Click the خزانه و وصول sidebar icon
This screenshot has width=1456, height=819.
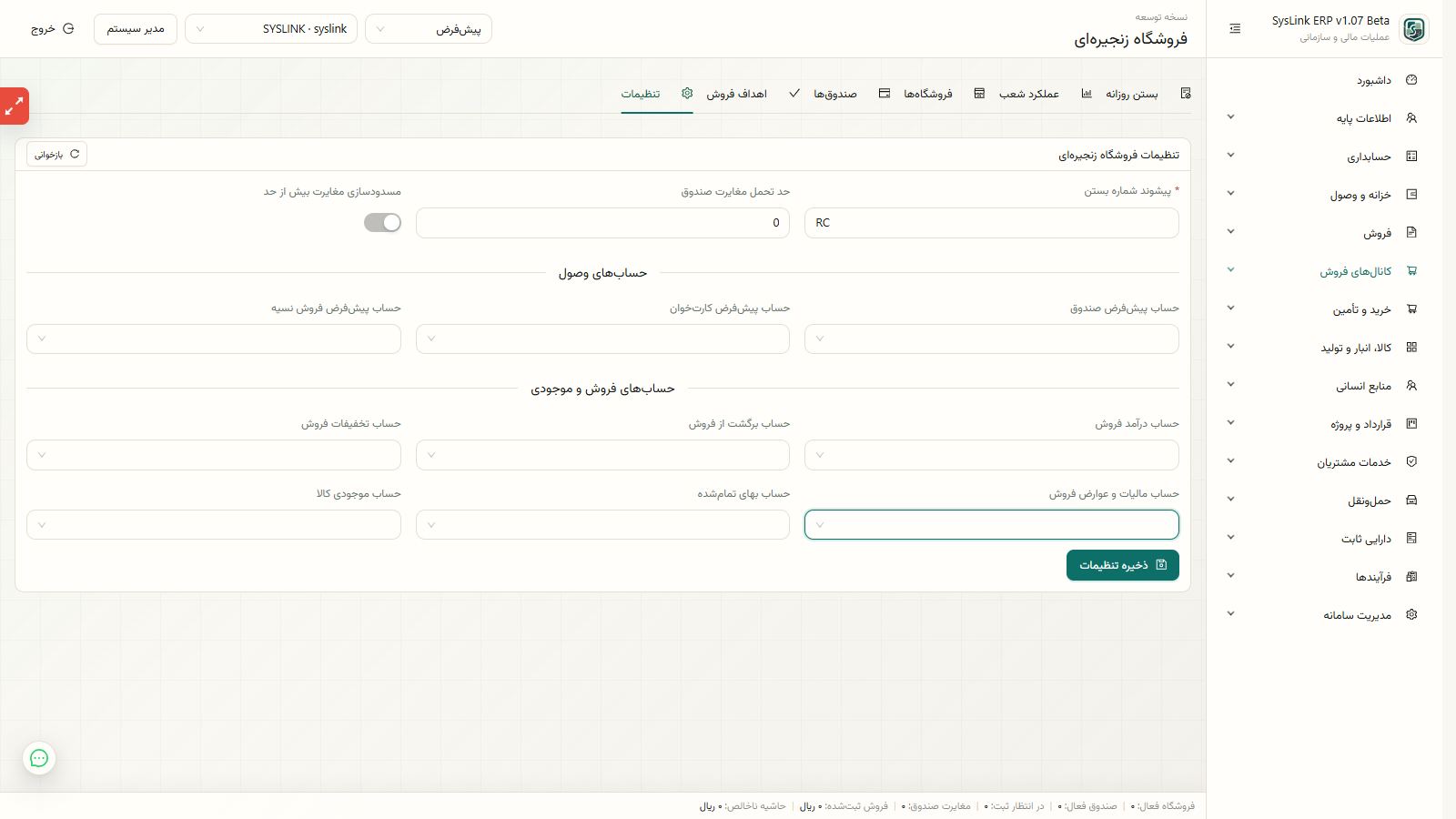tap(1411, 195)
